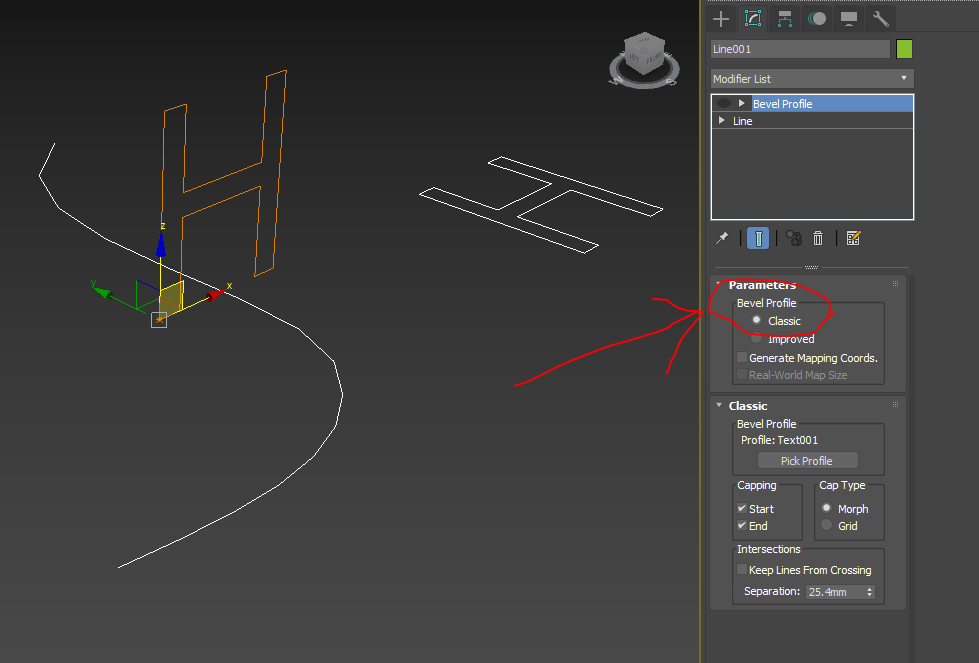Image resolution: width=979 pixels, height=663 pixels.
Task: Uncheck the End capping checkbox
Action: [x=742, y=526]
